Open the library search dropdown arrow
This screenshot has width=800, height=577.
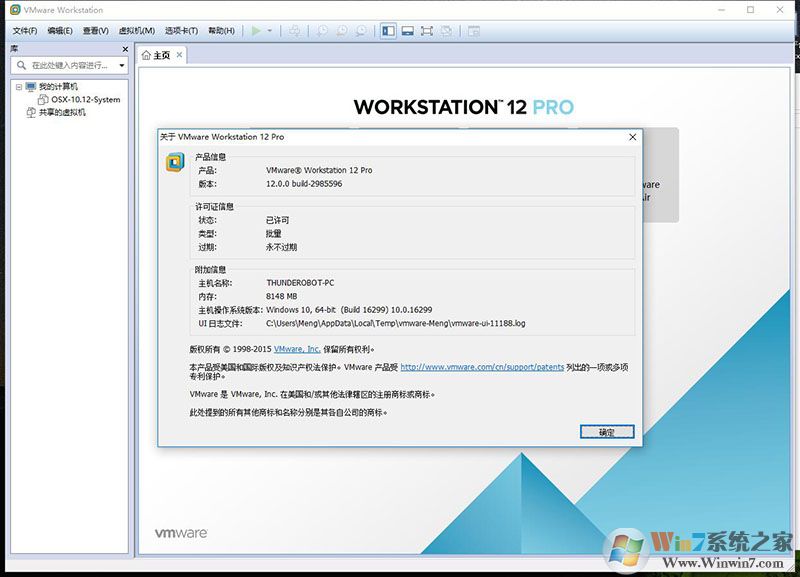point(122,66)
